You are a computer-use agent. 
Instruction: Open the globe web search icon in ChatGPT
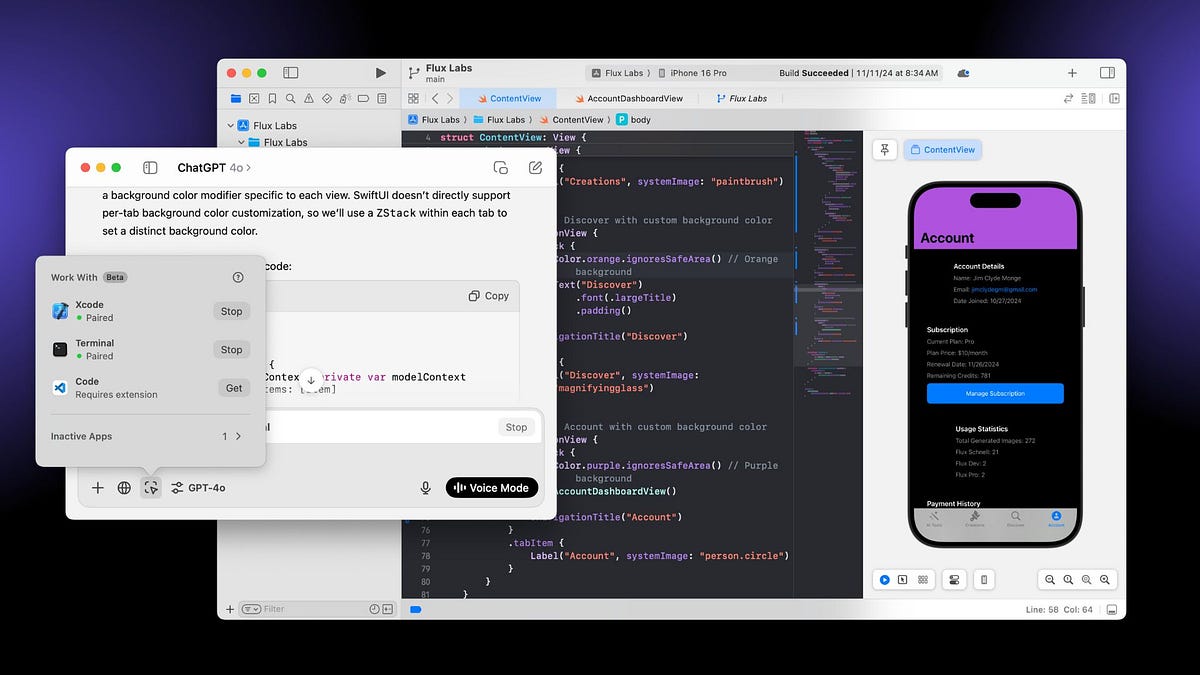click(124, 487)
